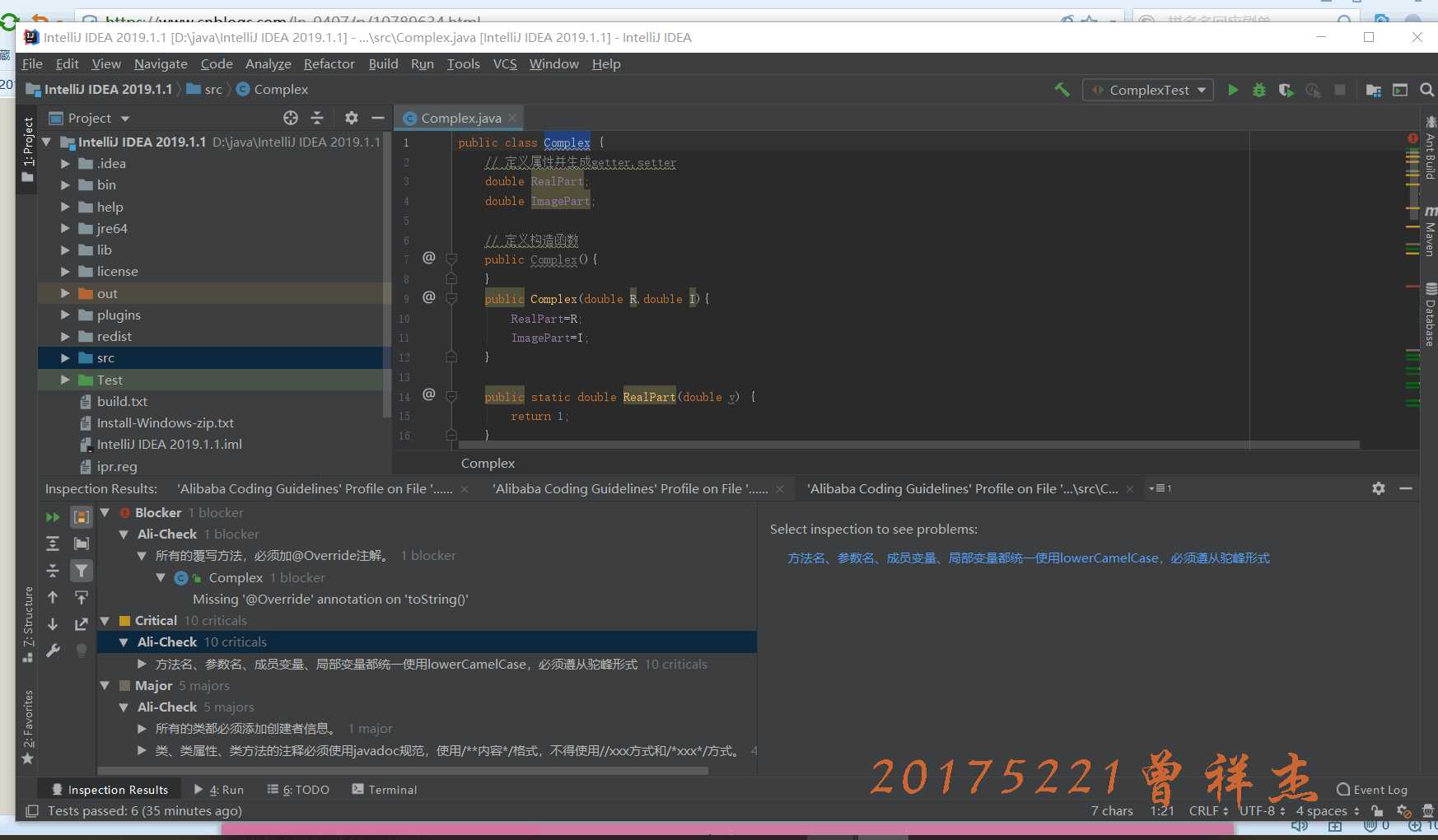The height and width of the screenshot is (840, 1438).
Task: Toggle Autoscroll to Source in inspection toolbar
Action: (82, 597)
